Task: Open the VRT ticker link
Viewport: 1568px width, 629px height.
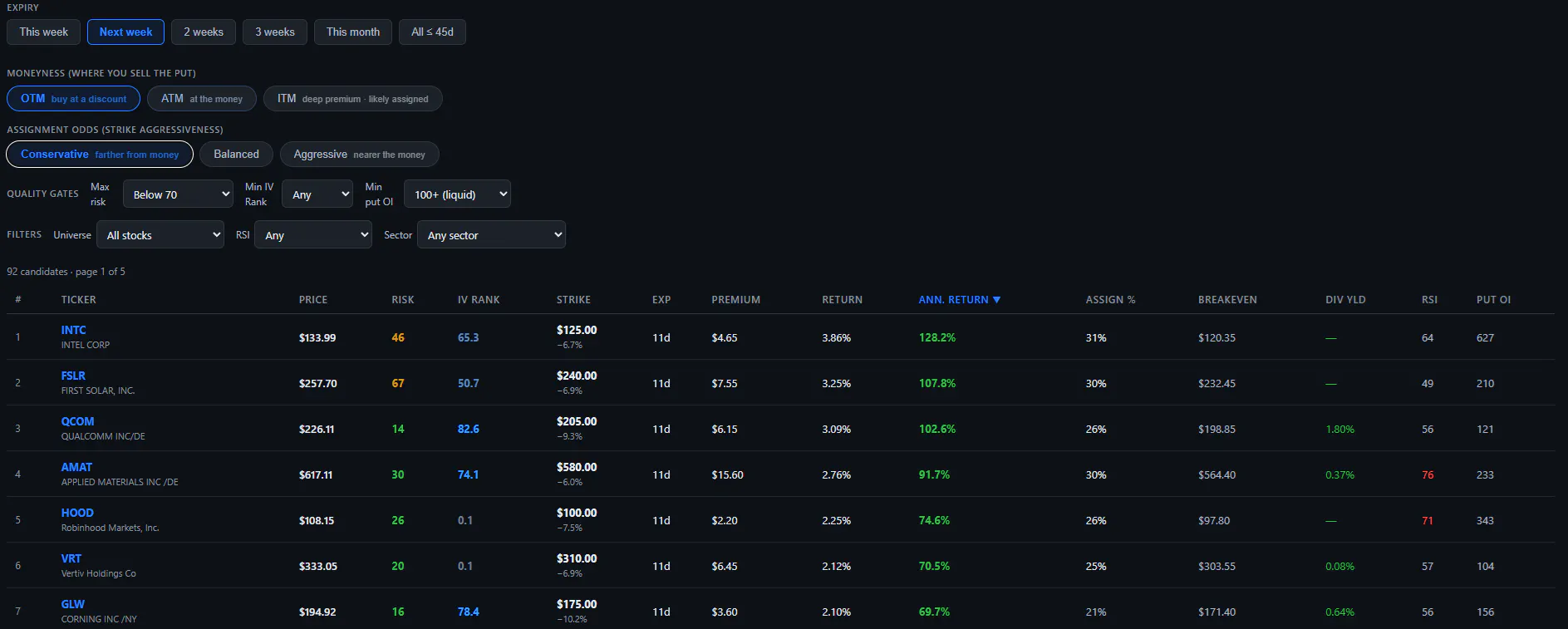Action: point(71,558)
